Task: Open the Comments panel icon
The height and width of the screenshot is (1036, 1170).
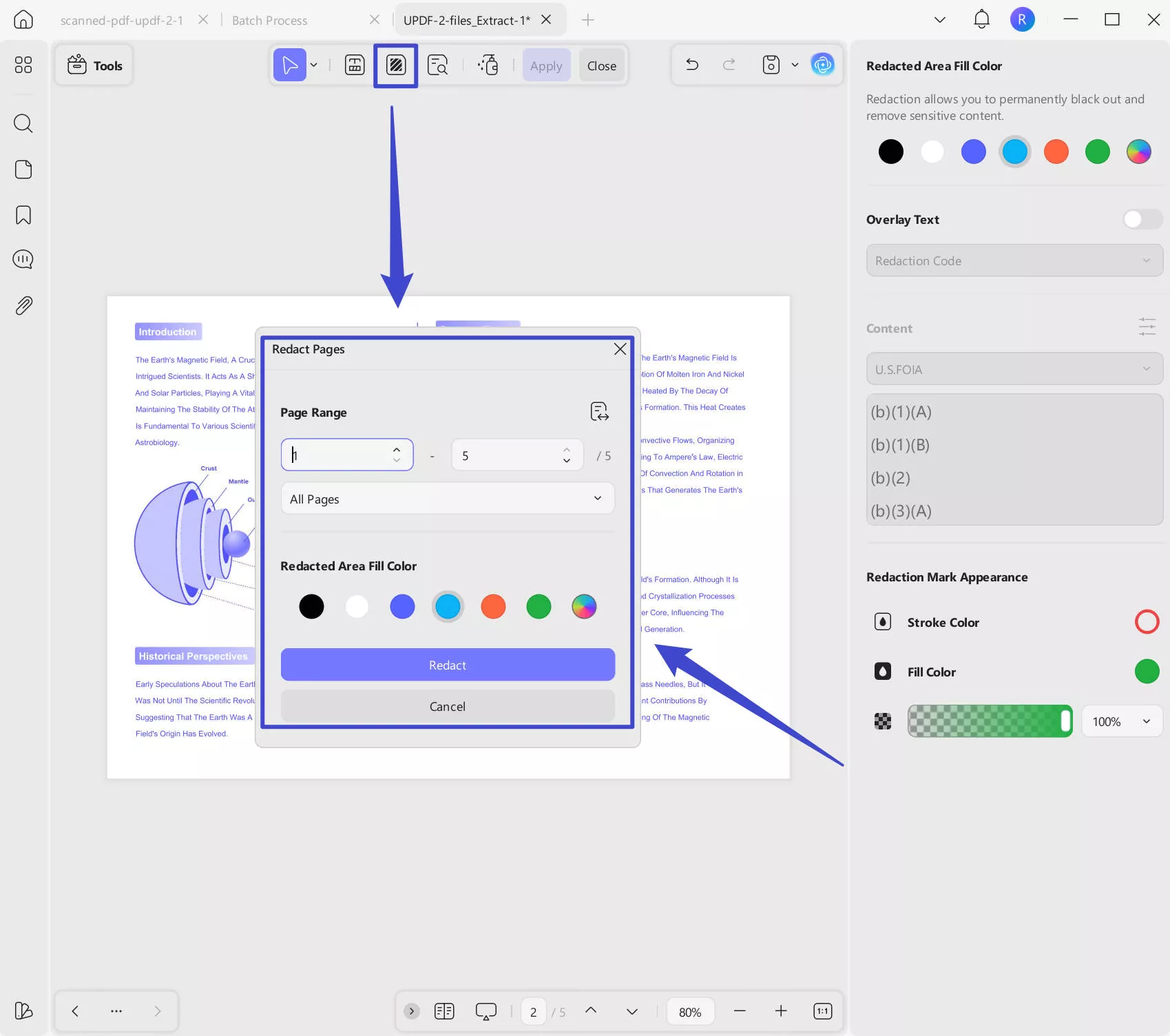Action: click(23, 260)
